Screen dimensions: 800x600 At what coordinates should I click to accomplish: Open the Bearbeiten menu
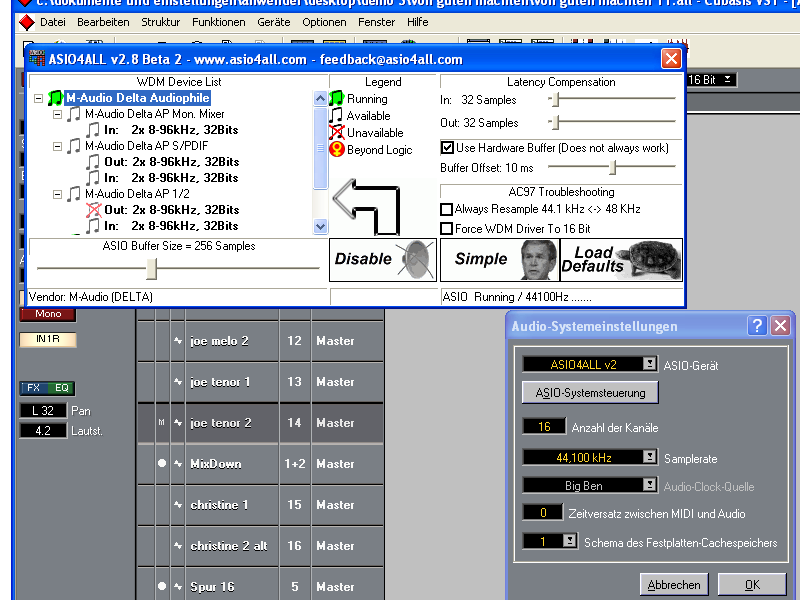pos(103,22)
